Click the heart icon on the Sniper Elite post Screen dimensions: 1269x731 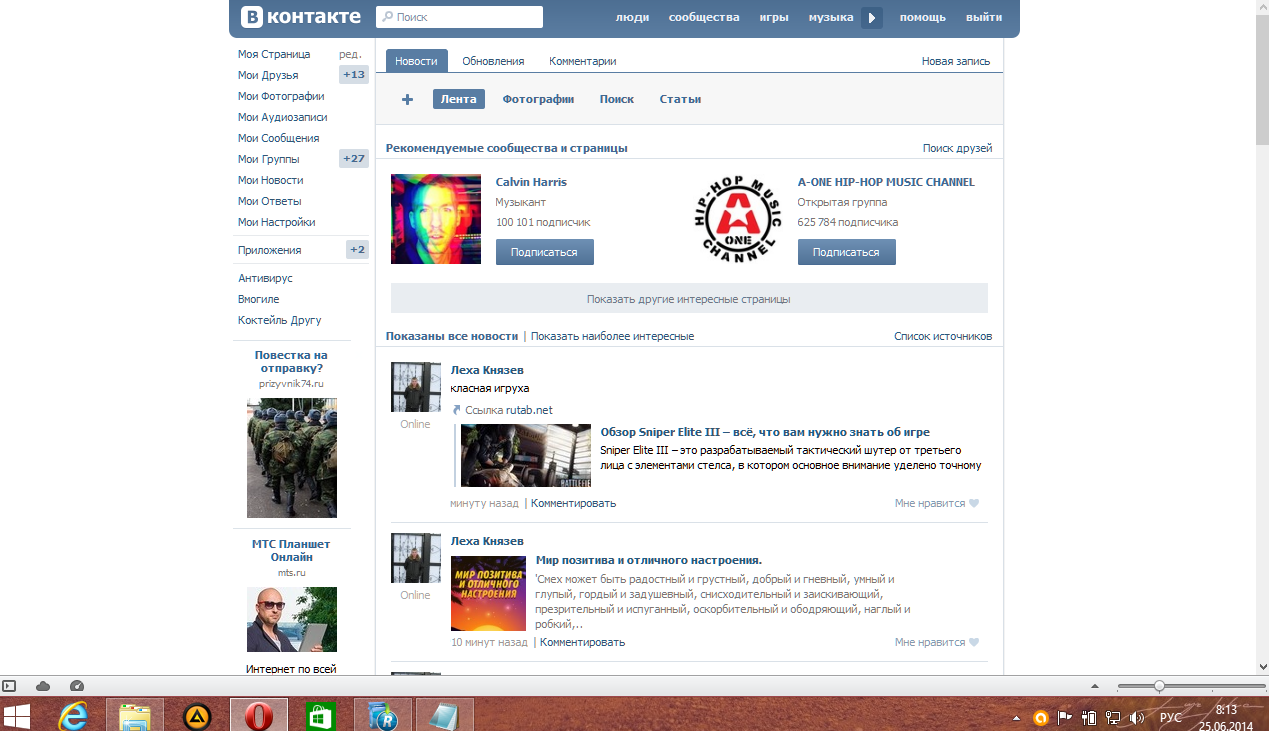click(974, 504)
